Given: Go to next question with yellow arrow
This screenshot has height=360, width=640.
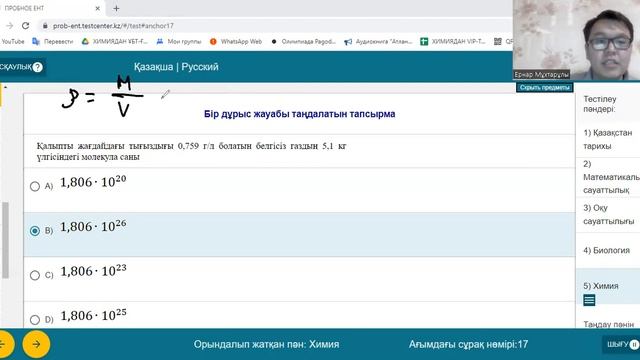Looking at the screenshot, I should pos(36,344).
